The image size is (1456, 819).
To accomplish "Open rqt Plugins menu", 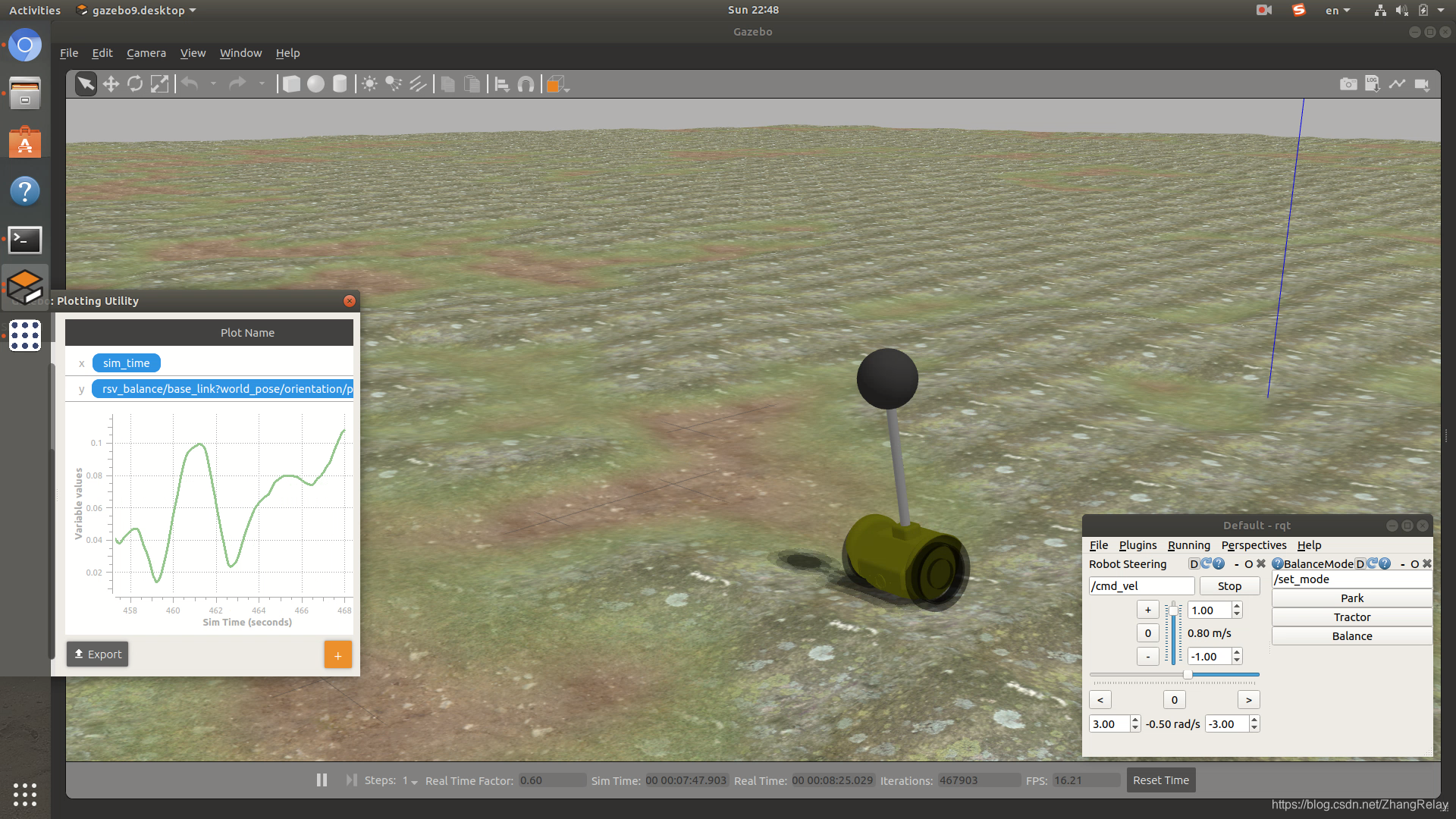I will pos(1137,545).
